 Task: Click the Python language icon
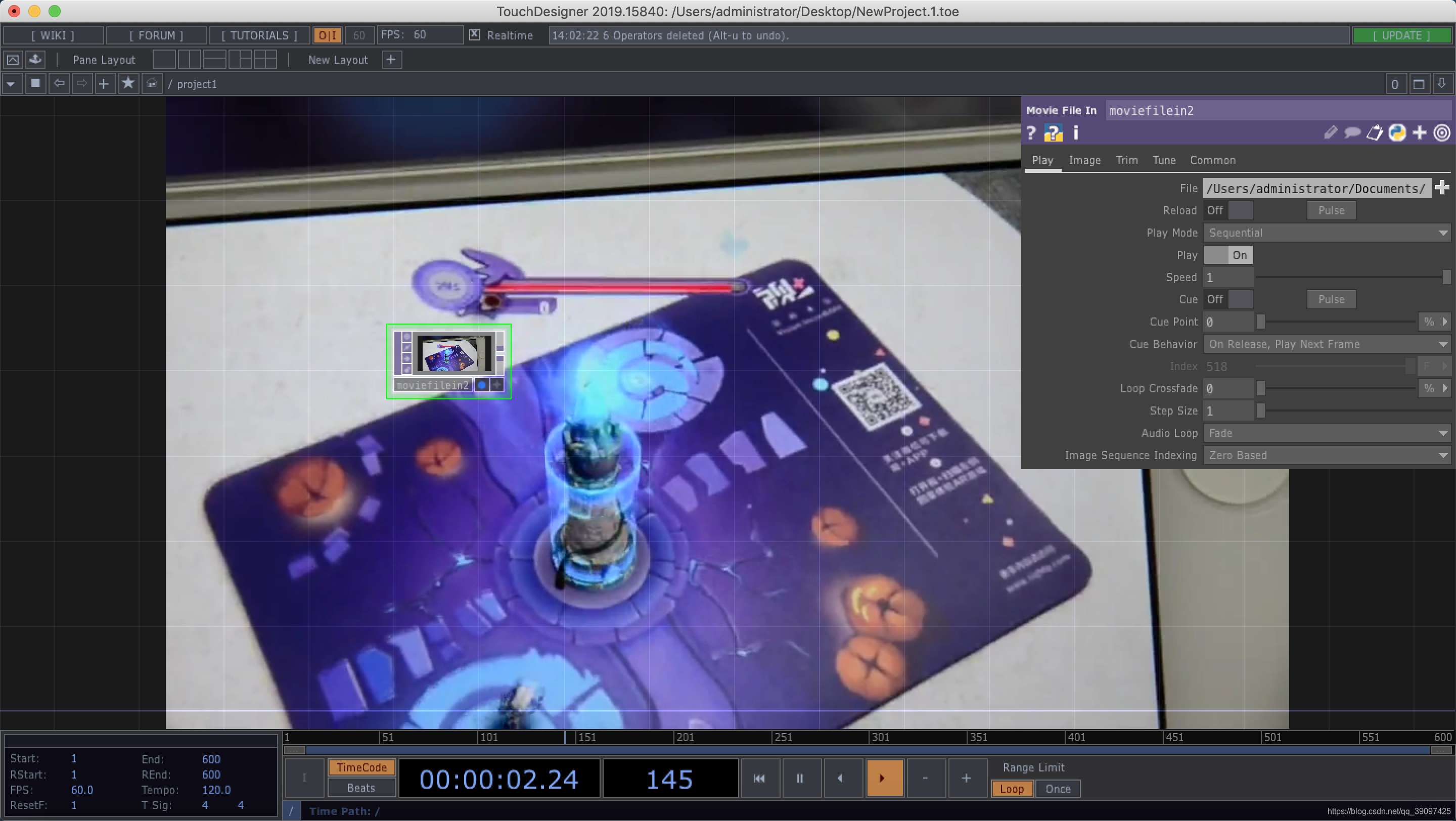coord(1397,133)
